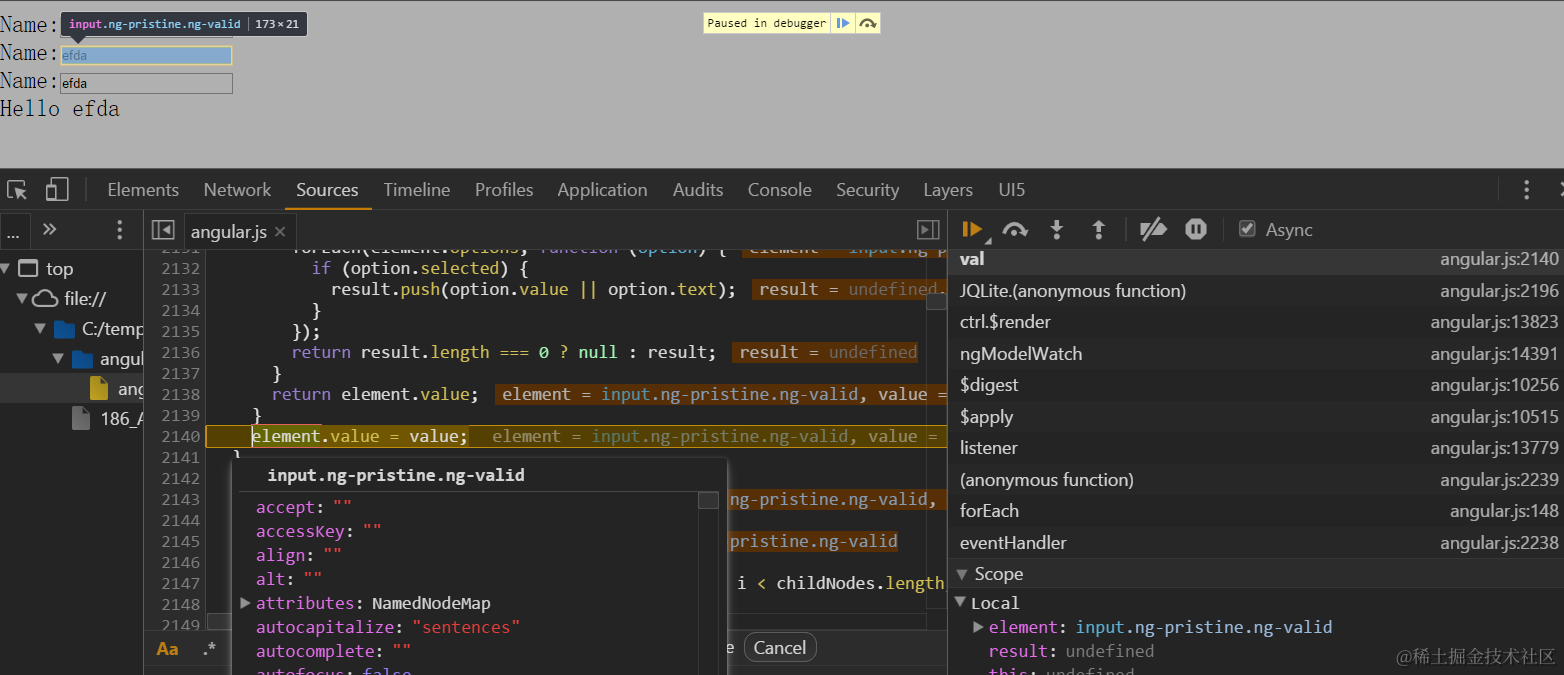
Task: Open angular.js:13823 source link
Action: (x=1494, y=322)
